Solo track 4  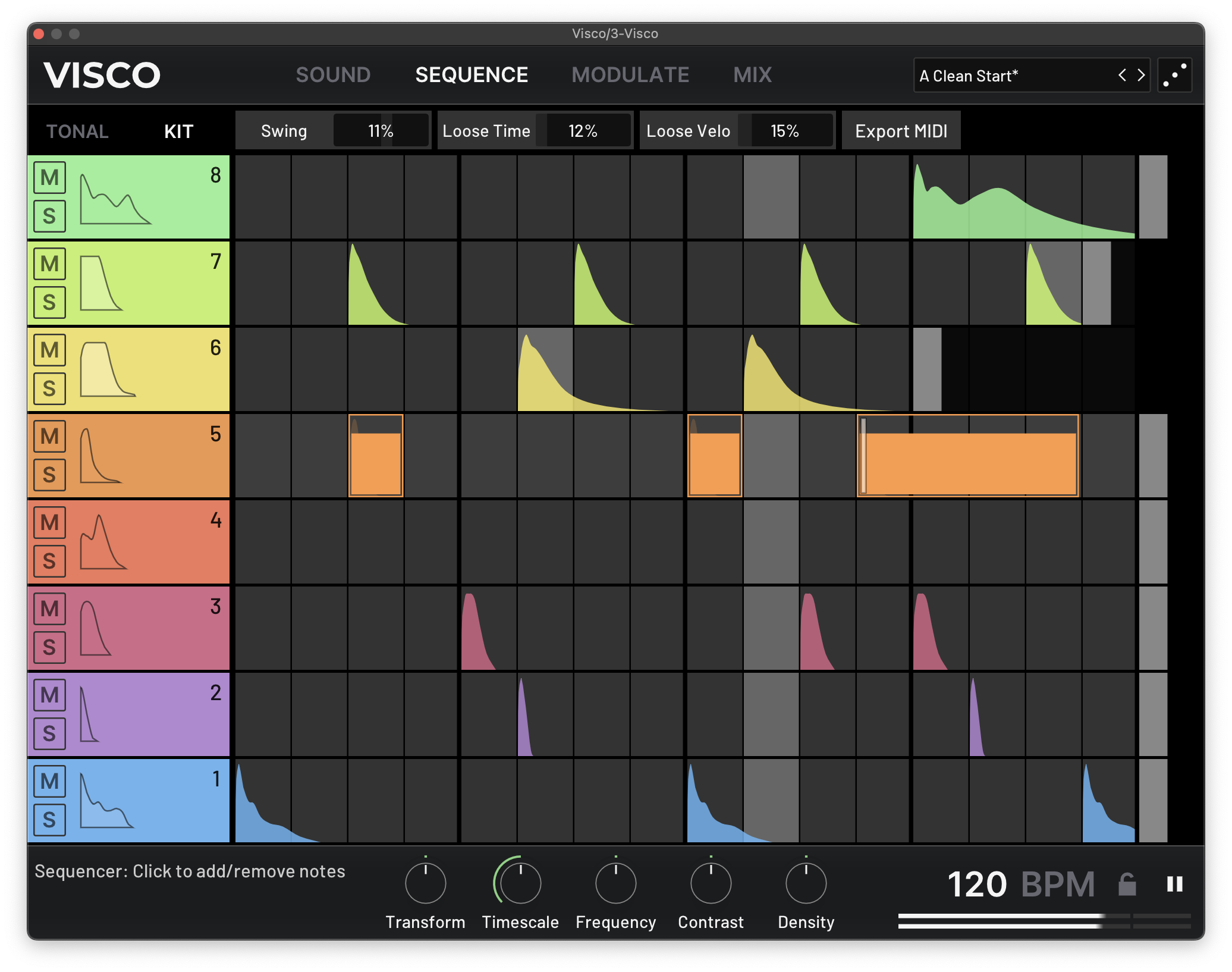(49, 561)
